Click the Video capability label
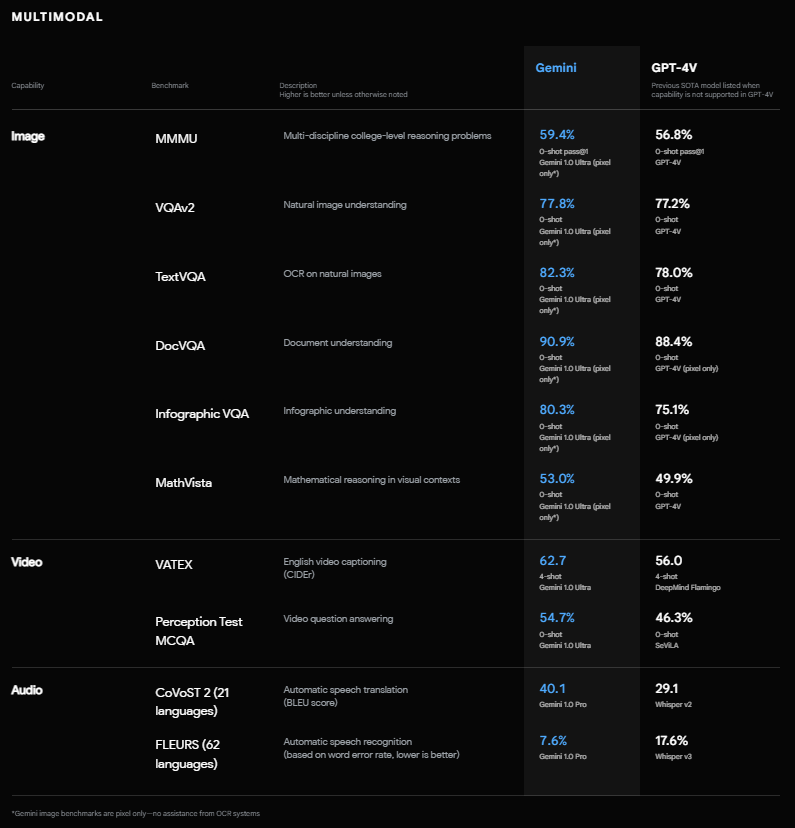Viewport: 795px width, 828px height. (27, 562)
